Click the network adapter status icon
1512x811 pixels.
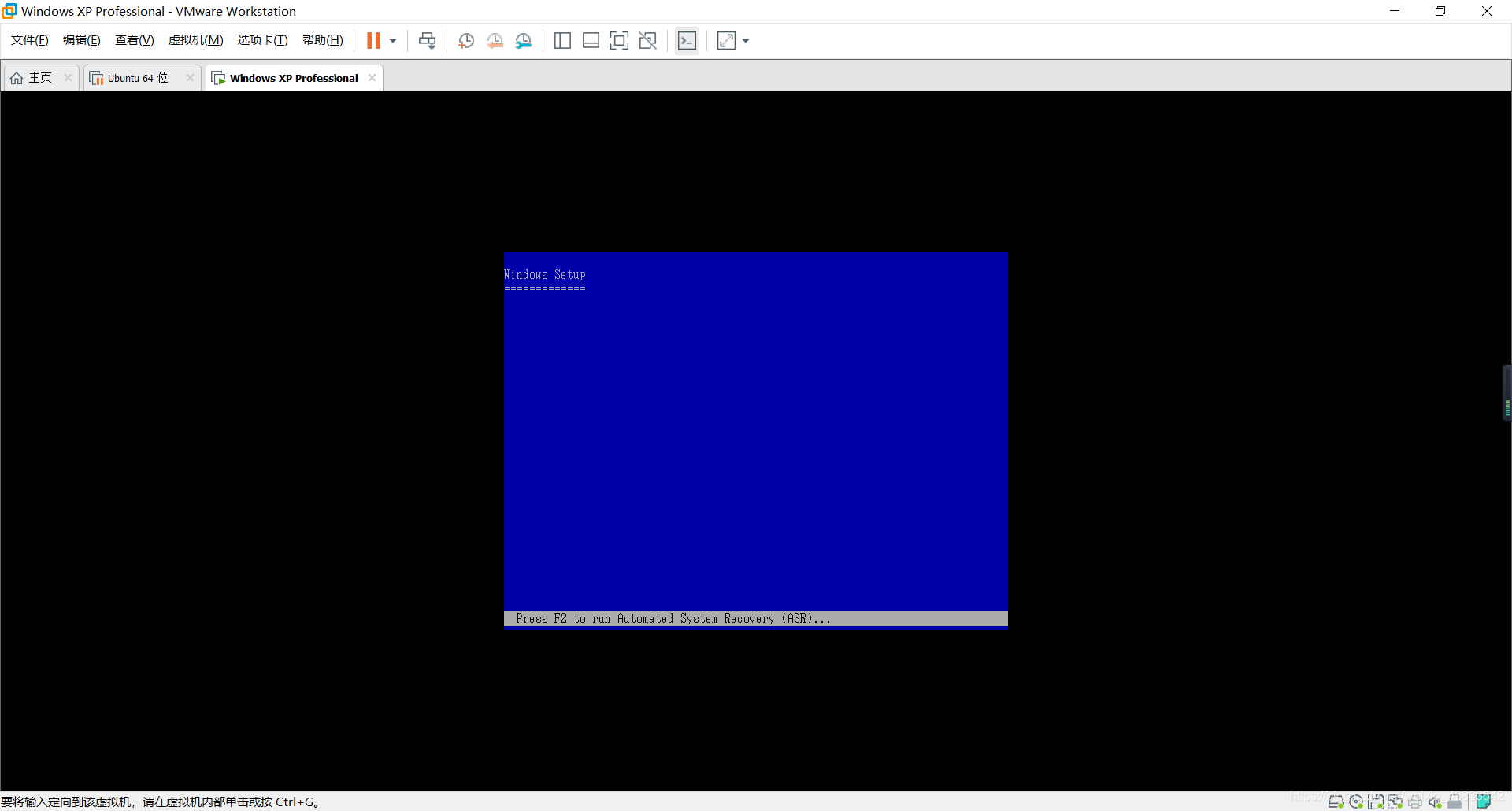click(1395, 802)
